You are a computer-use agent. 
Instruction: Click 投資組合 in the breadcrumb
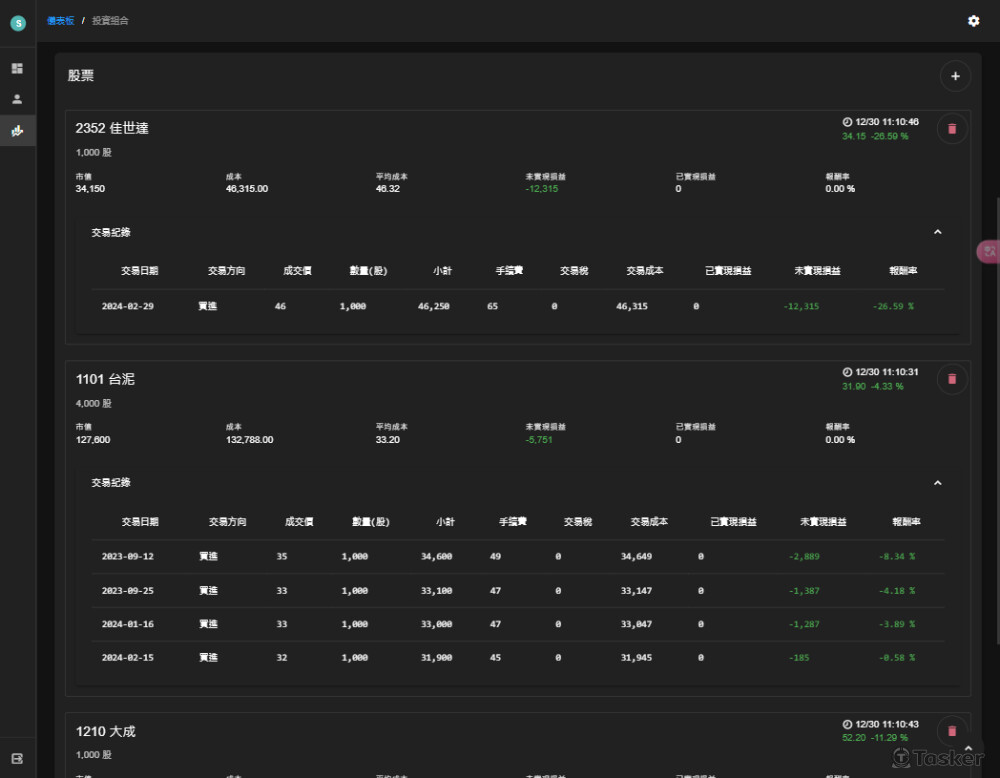pyautogui.click(x=110, y=21)
